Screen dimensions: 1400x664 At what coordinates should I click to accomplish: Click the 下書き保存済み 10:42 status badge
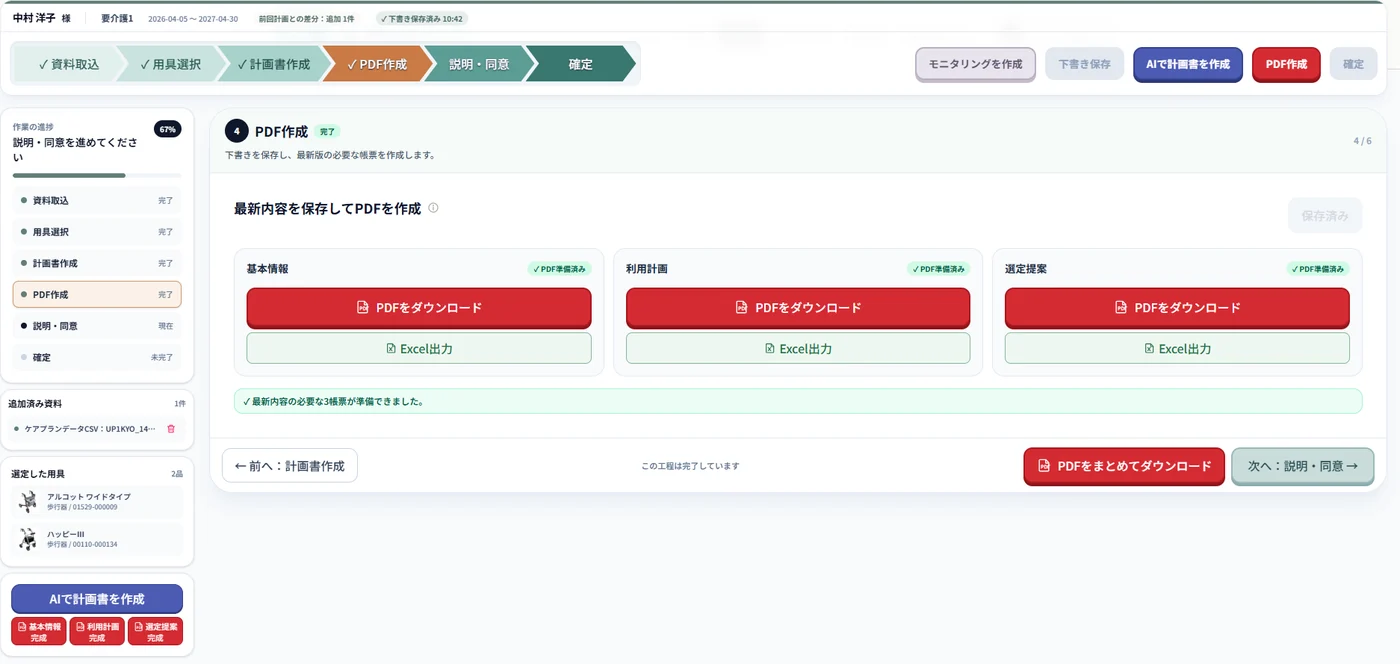[x=422, y=19]
